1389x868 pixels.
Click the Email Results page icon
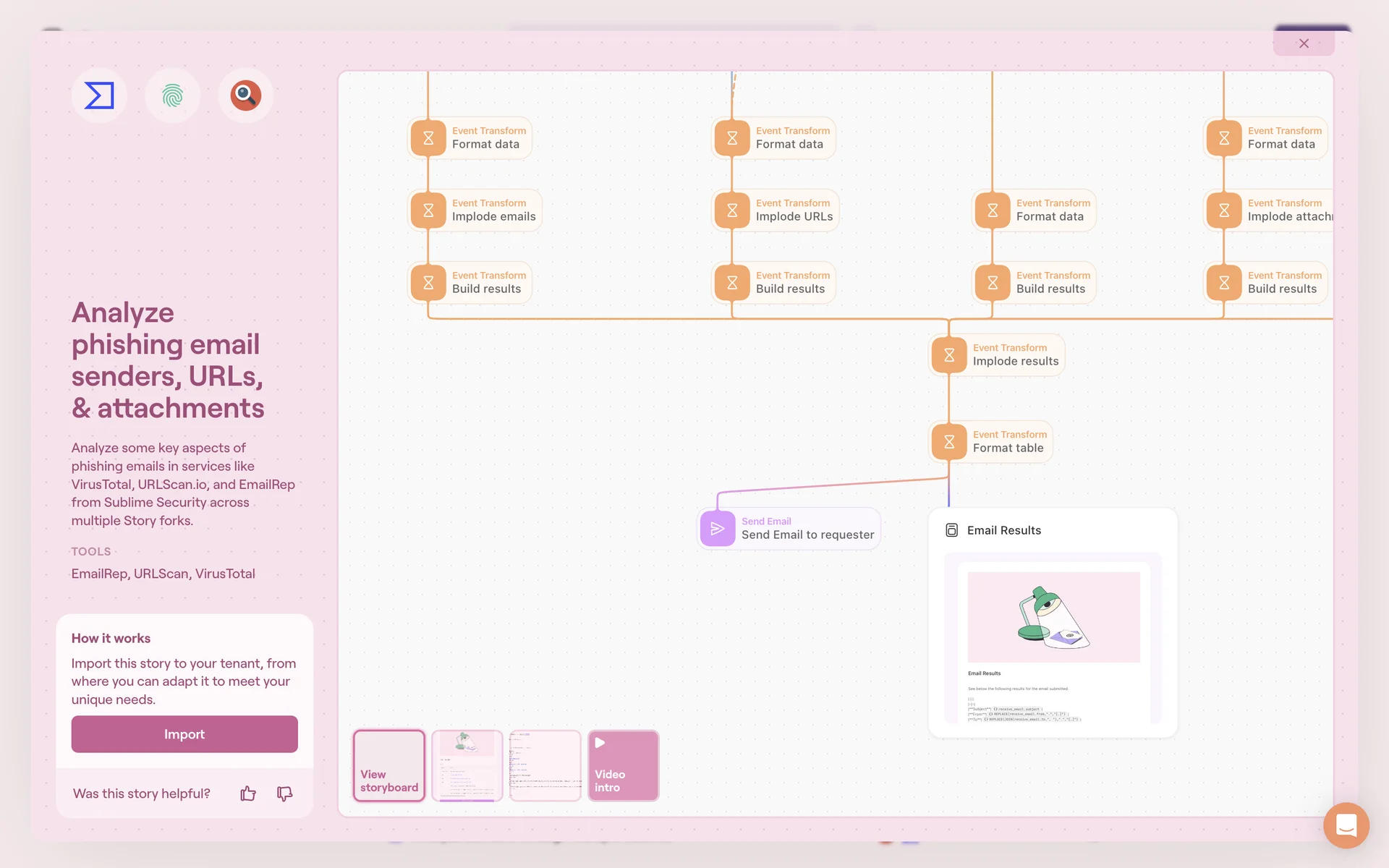tap(952, 530)
